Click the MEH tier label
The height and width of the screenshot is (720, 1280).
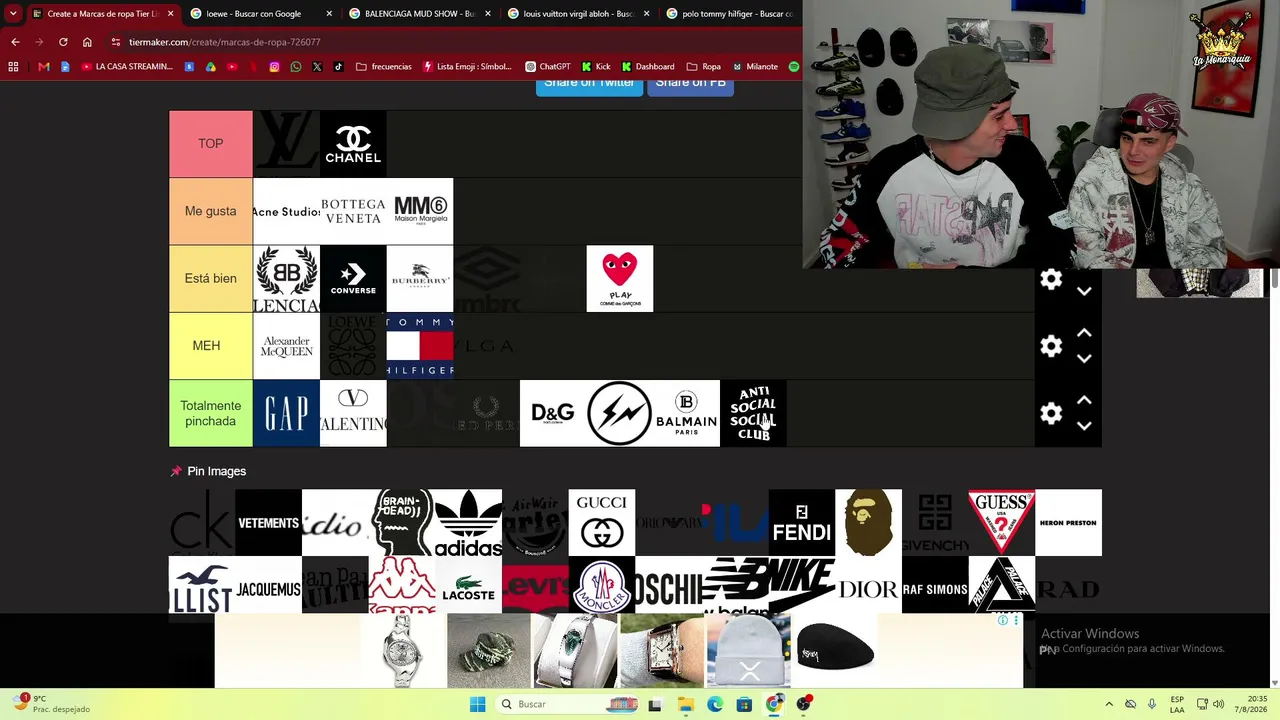point(211,346)
